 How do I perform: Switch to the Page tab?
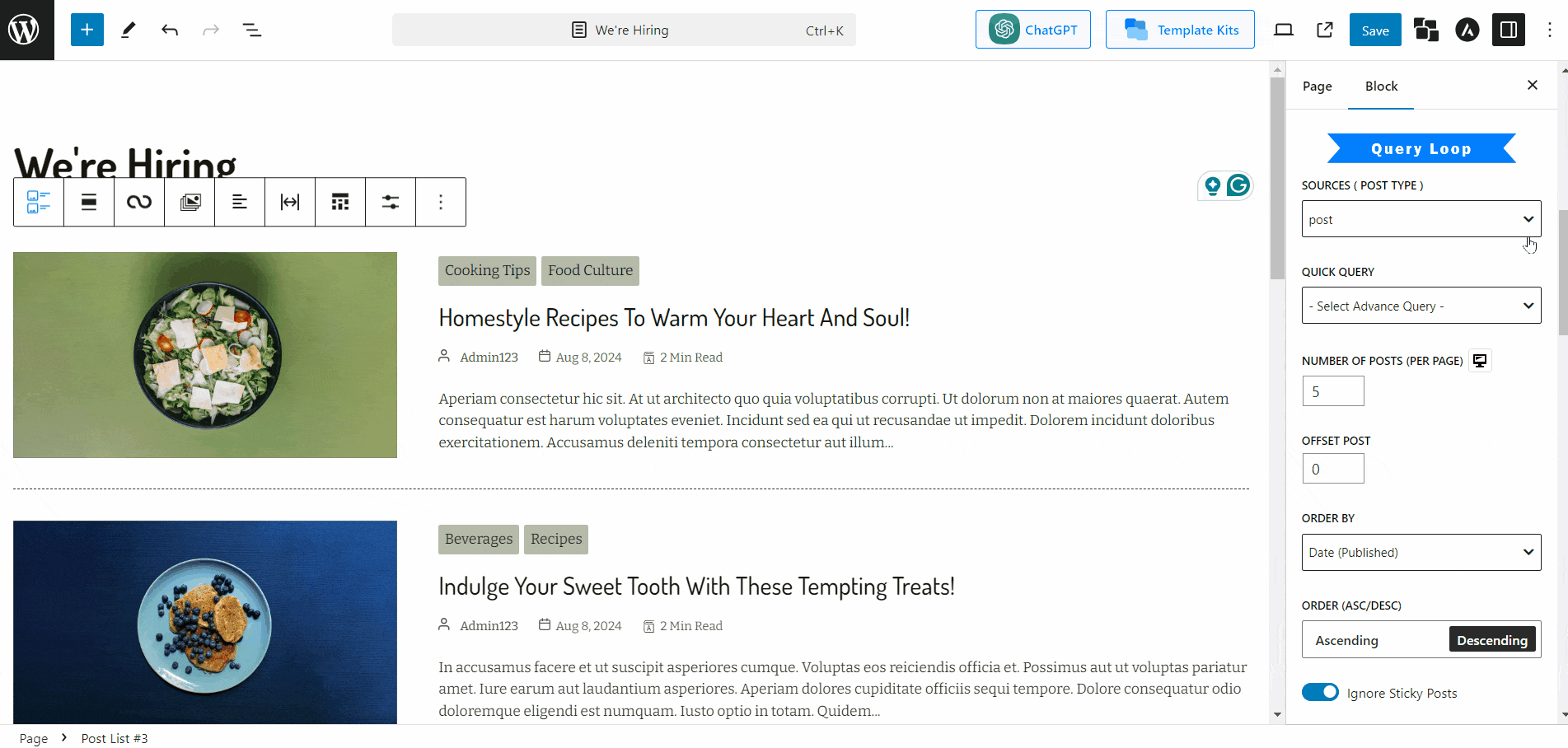click(x=1317, y=86)
